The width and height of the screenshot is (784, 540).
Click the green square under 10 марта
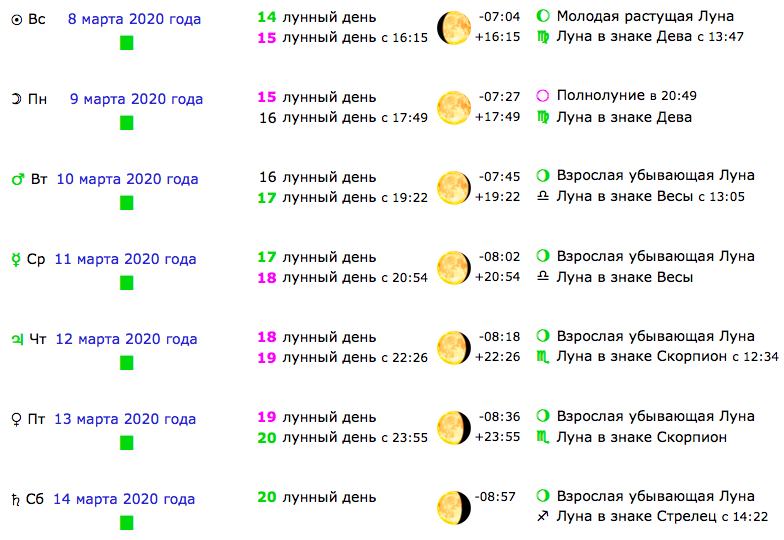click(x=127, y=203)
